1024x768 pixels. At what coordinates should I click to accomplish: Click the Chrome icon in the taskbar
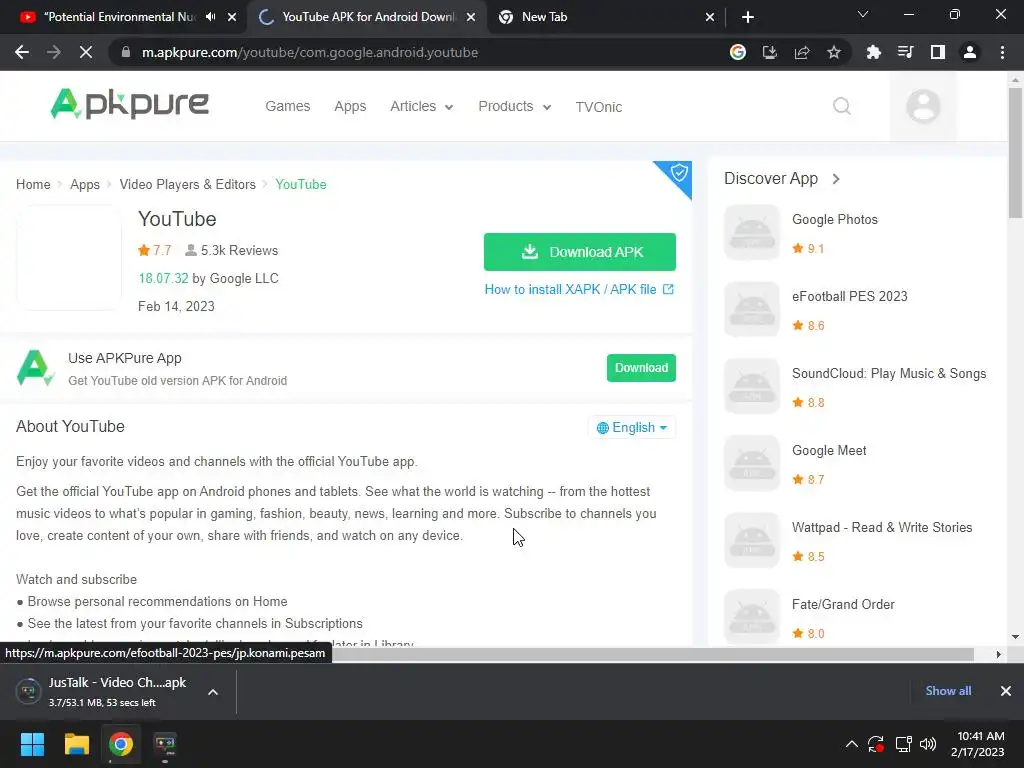[x=121, y=744]
